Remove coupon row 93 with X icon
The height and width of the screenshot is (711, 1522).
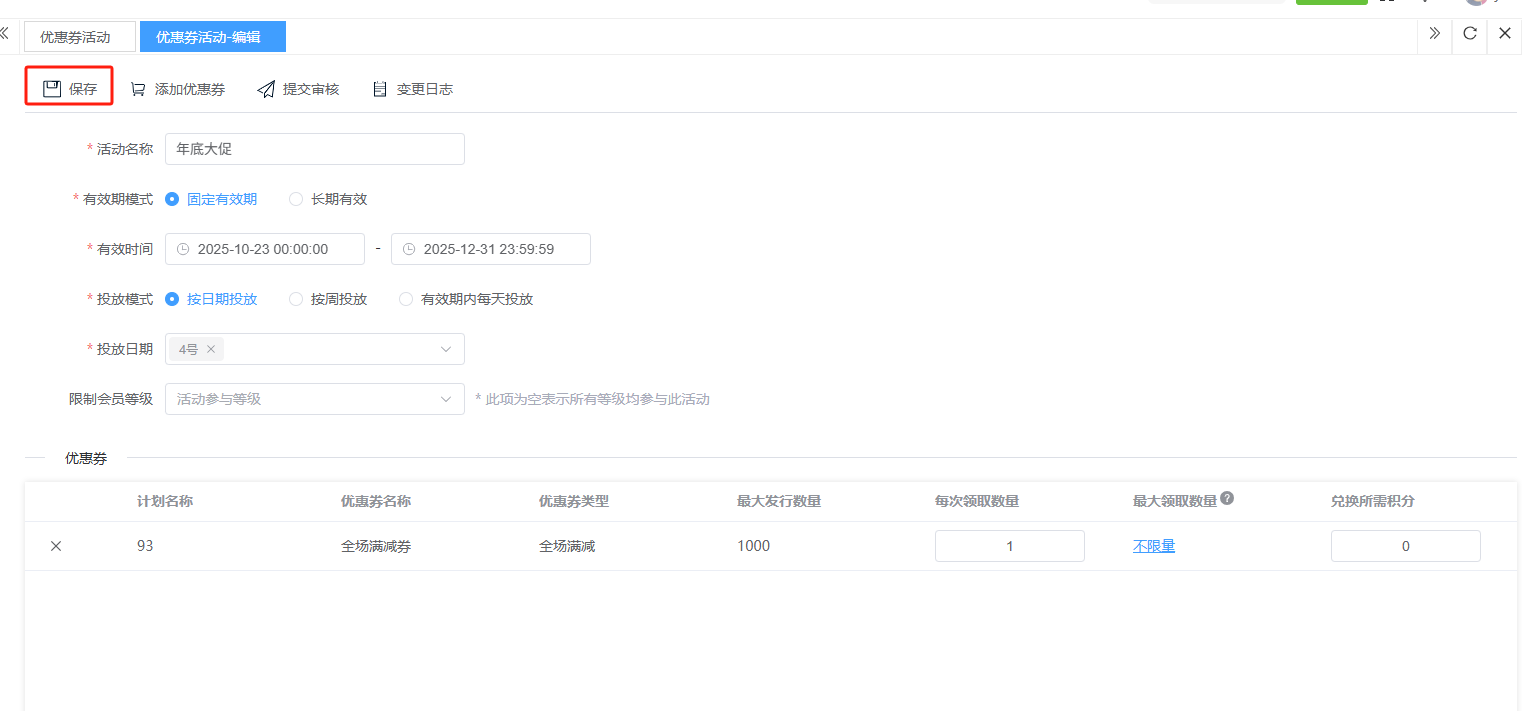tap(56, 546)
